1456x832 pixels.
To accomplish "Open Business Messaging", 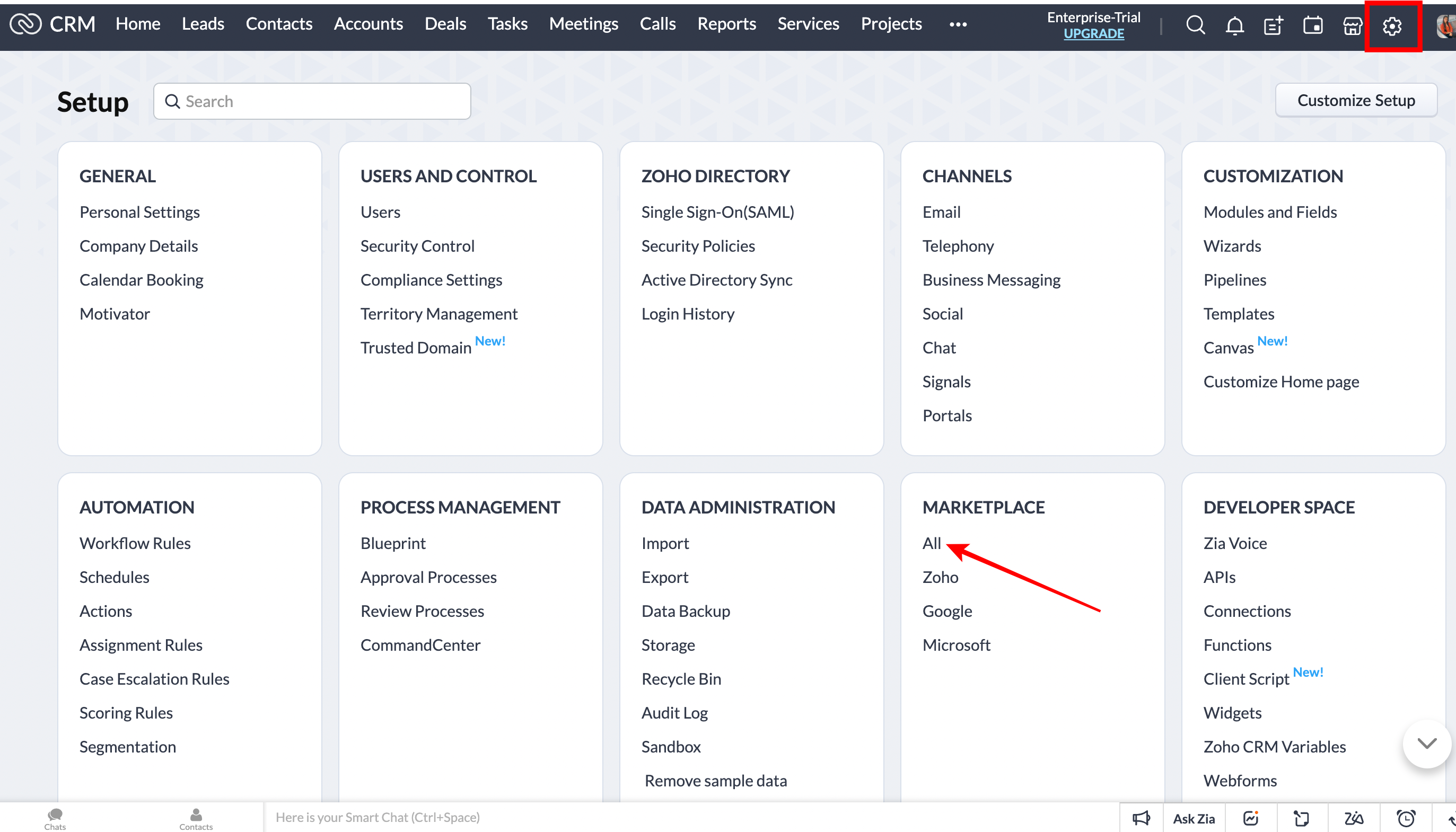I will pos(991,280).
